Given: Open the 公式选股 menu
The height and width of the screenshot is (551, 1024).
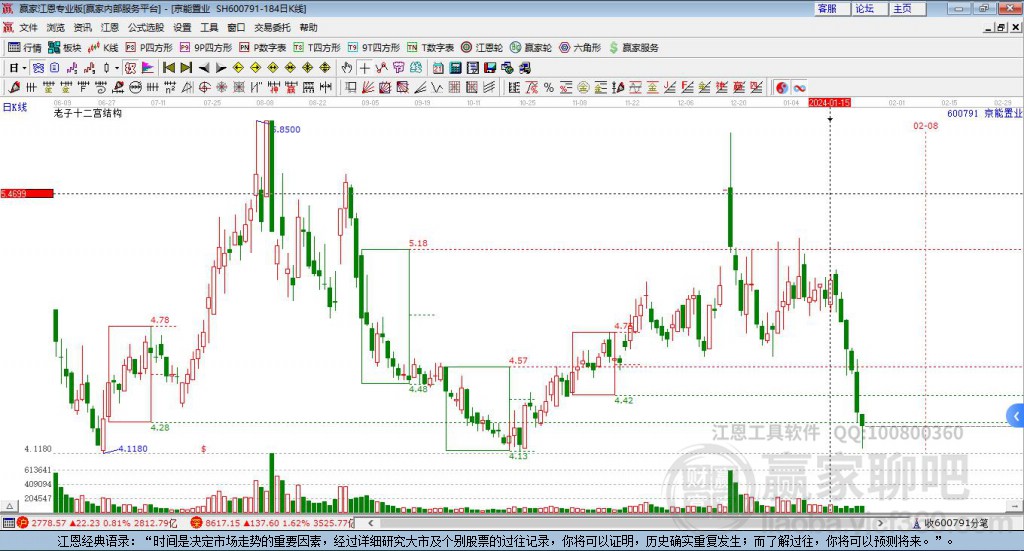Looking at the screenshot, I should pyautogui.click(x=146, y=27).
